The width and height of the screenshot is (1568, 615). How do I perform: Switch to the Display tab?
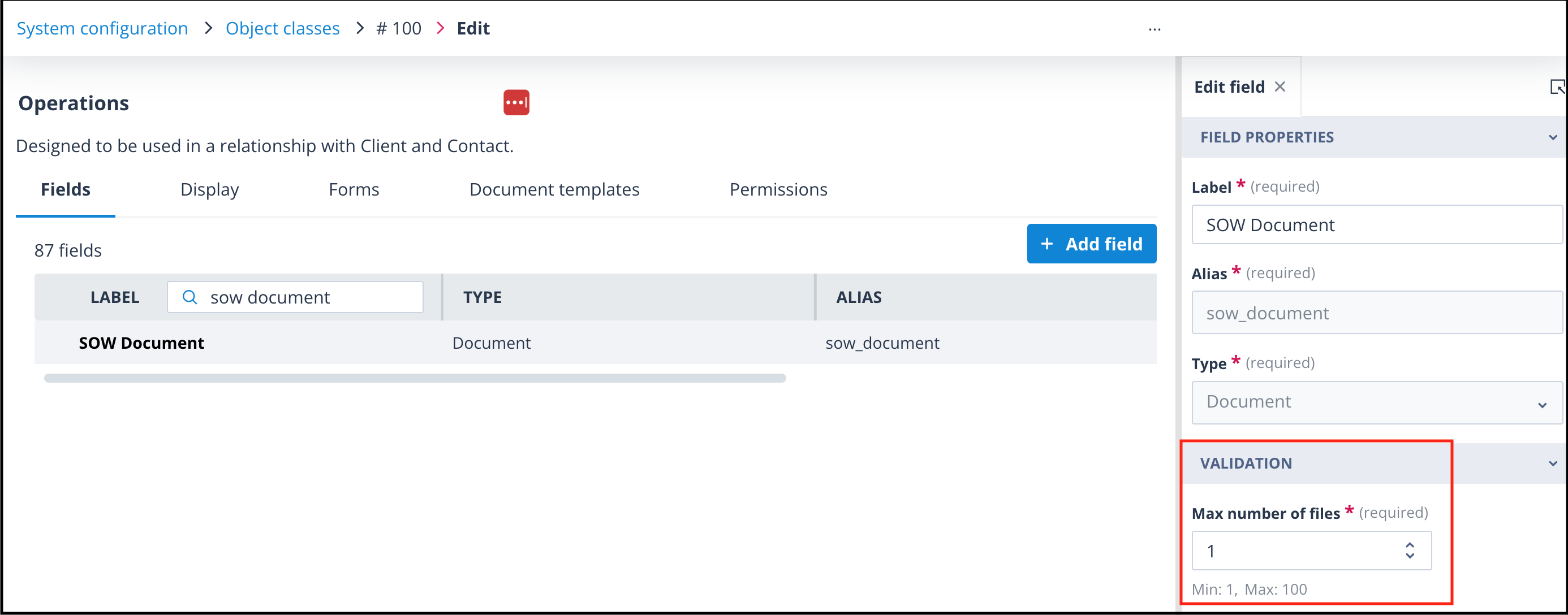209,190
